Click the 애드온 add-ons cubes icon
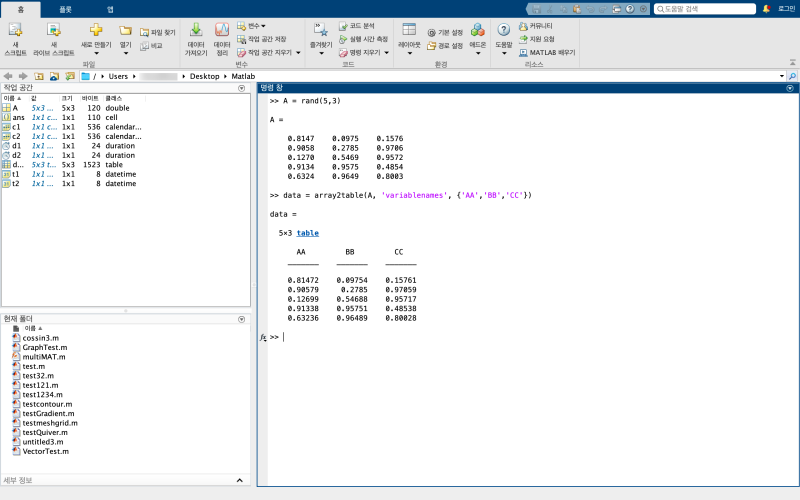800x500 pixels. (x=478, y=30)
